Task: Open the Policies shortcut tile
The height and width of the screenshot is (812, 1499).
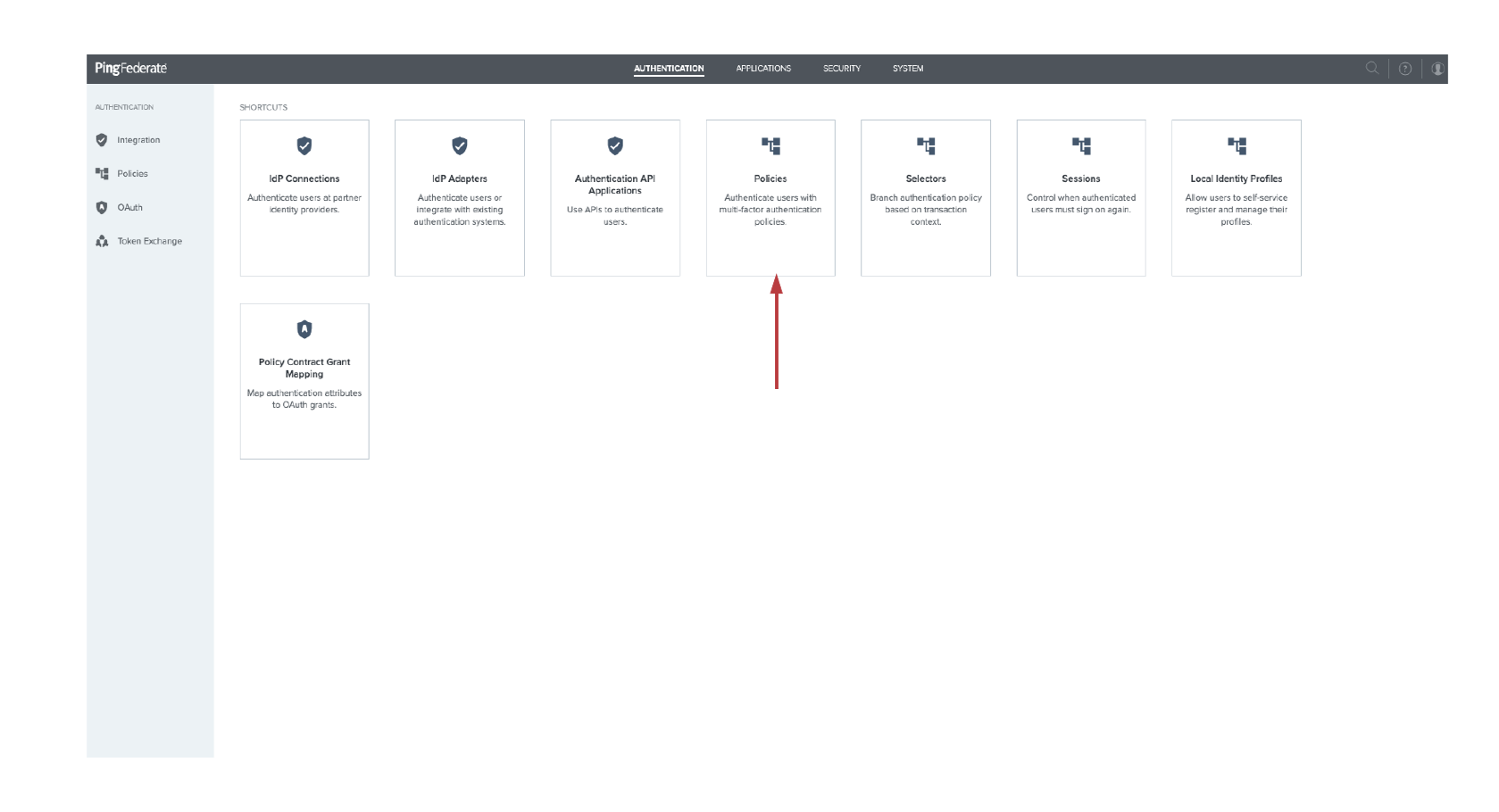Action: (770, 198)
